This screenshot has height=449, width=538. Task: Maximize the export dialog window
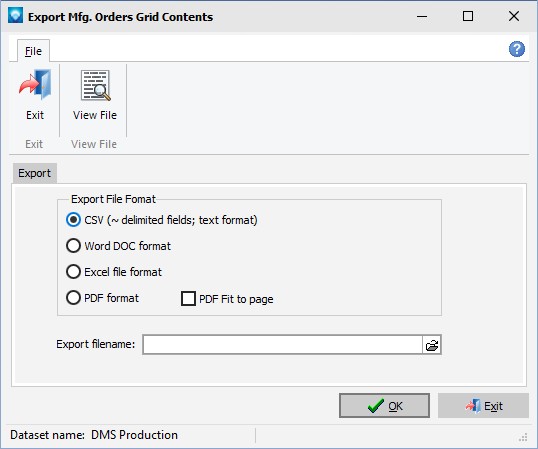point(468,16)
